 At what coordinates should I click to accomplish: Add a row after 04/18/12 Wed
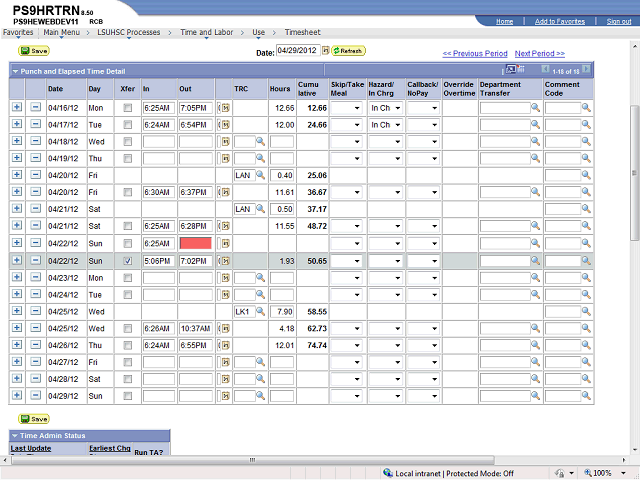[17, 141]
